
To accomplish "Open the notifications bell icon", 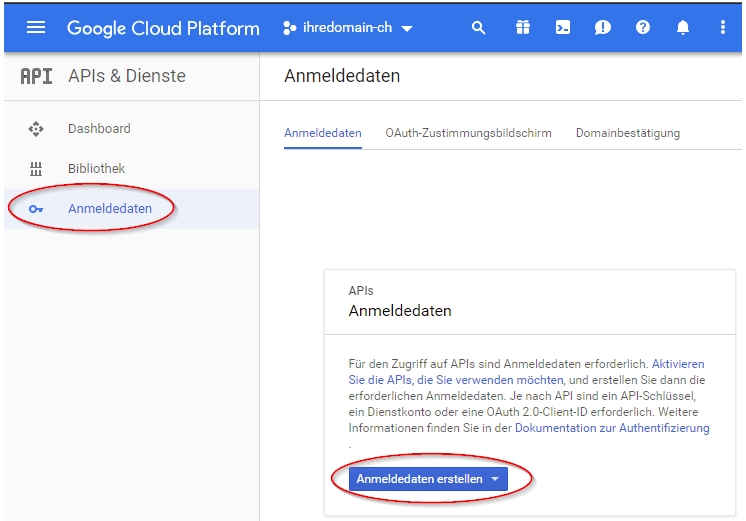I will (x=683, y=28).
